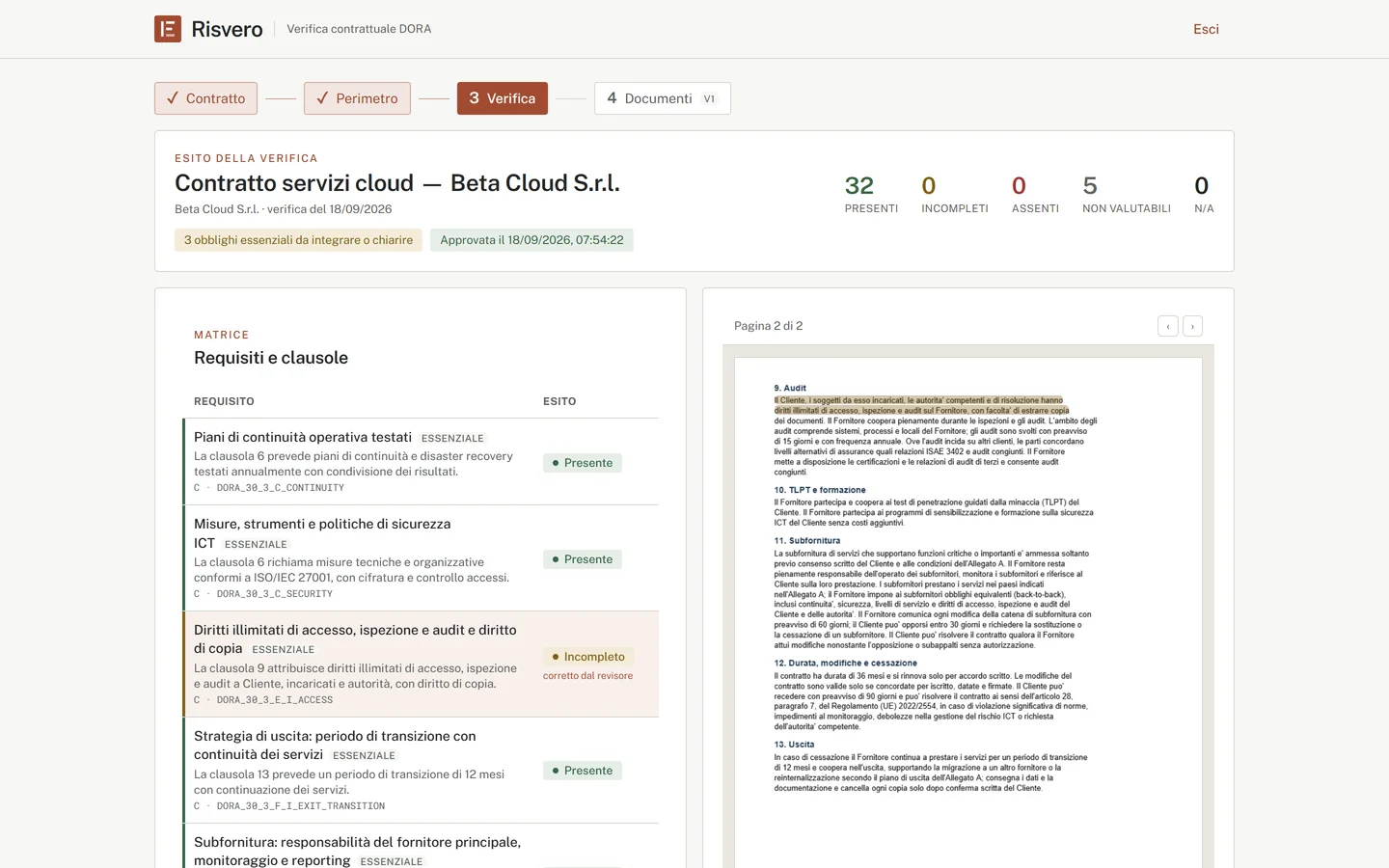Click the V1 version tag on Documenti
The image size is (1389, 868).
click(709, 98)
